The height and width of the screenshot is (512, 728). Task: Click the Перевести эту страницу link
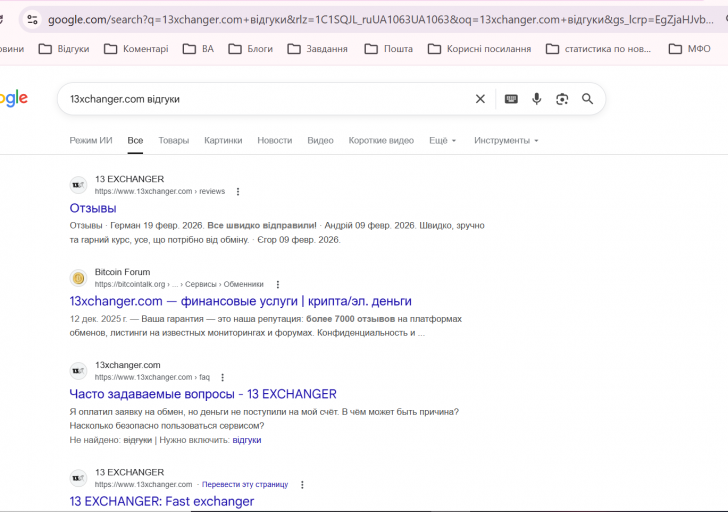245,484
